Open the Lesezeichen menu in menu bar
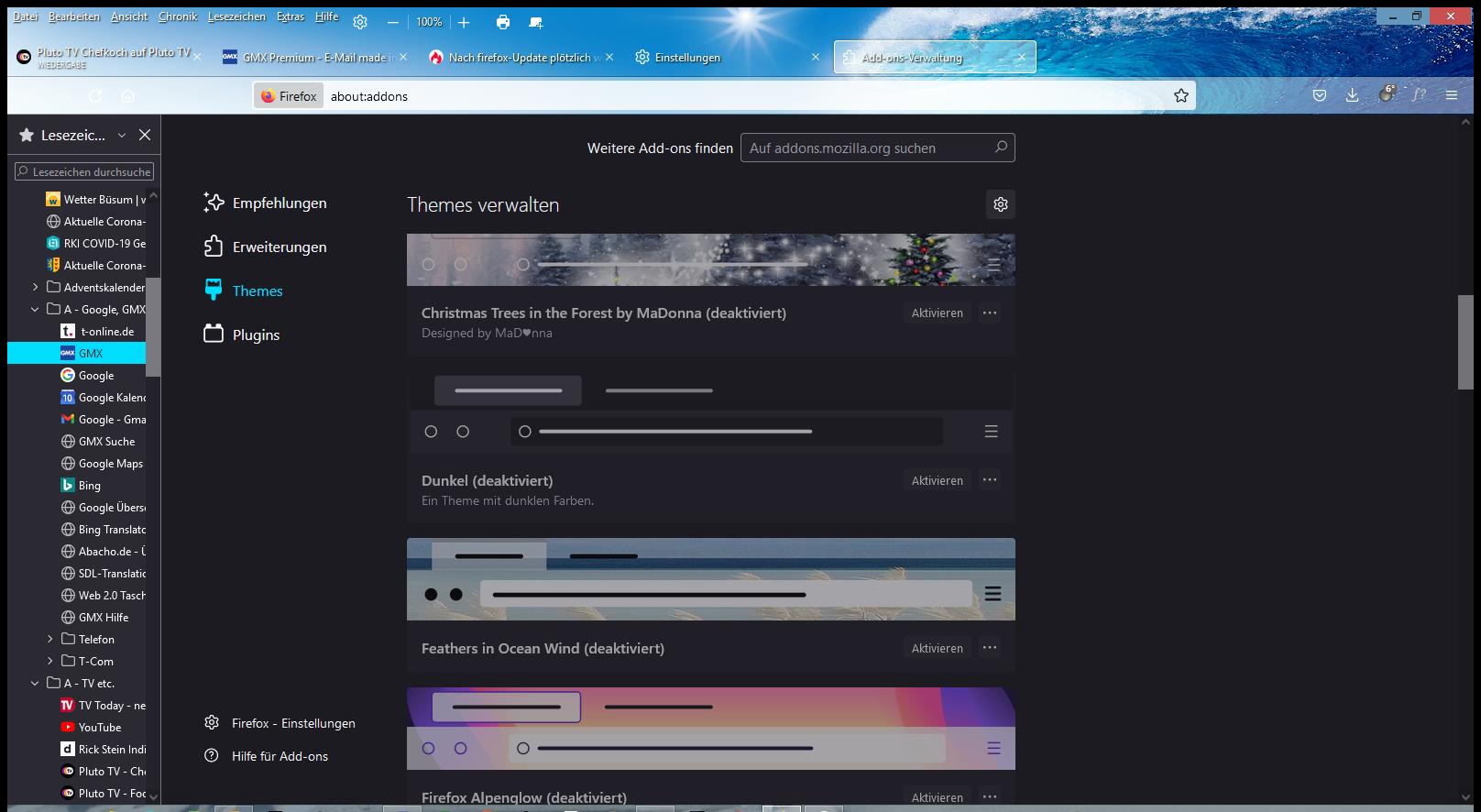The width and height of the screenshot is (1481, 812). click(x=236, y=16)
